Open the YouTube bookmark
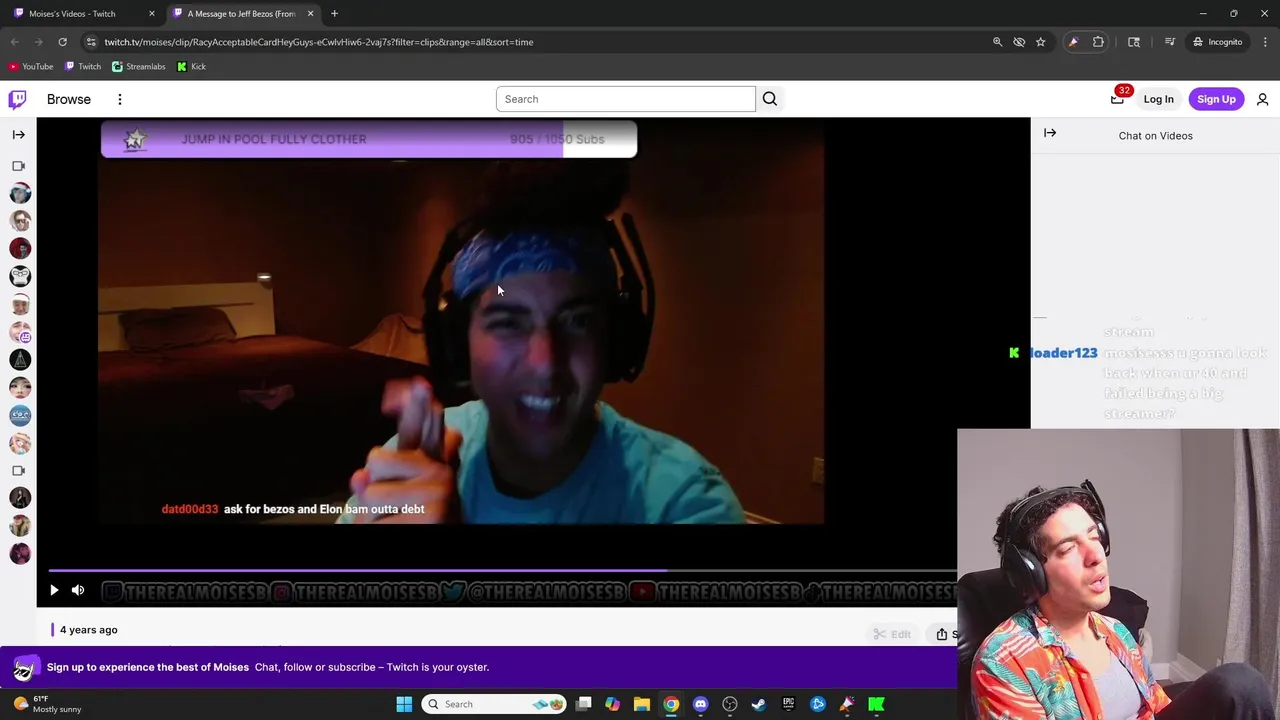Screen dimensions: 1280x720 pyautogui.click(x=30, y=66)
